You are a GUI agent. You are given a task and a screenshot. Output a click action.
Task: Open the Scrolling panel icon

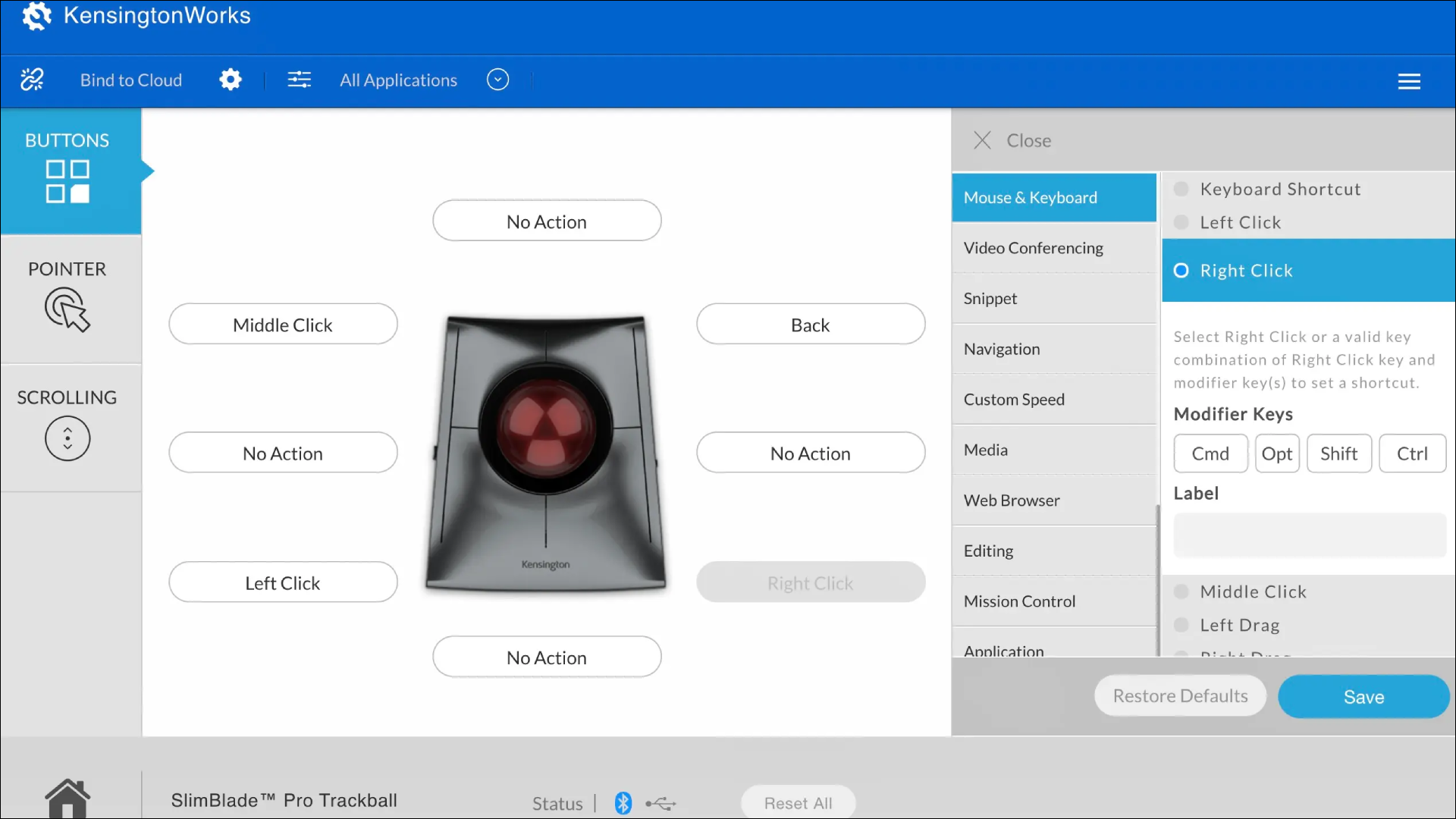[67, 438]
